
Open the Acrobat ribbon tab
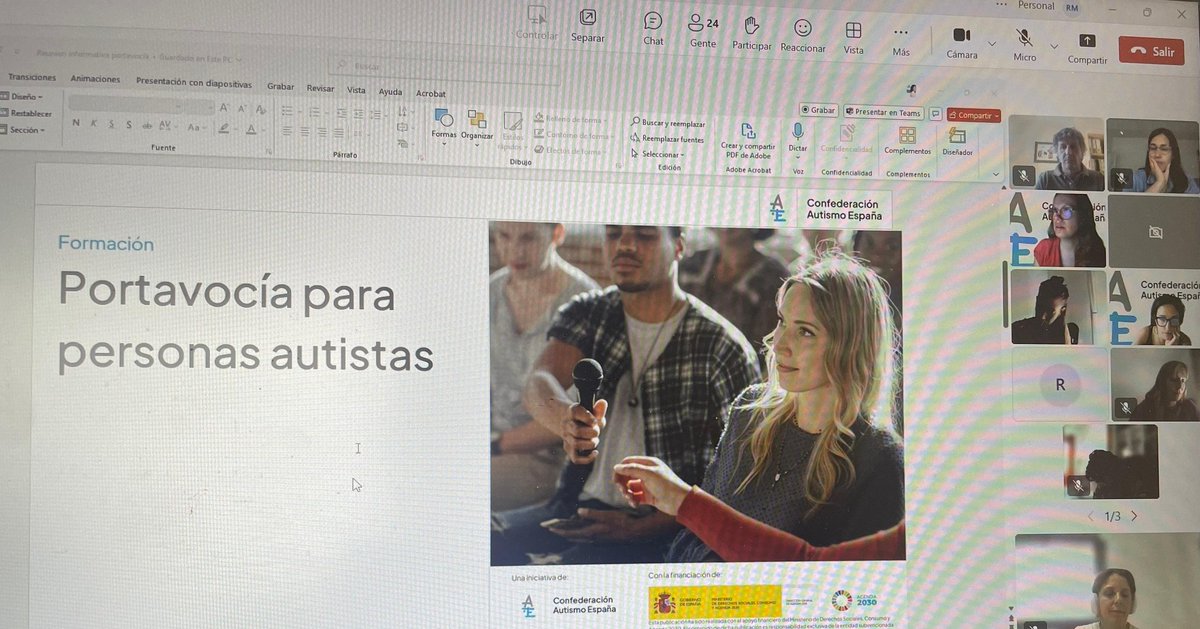click(431, 93)
